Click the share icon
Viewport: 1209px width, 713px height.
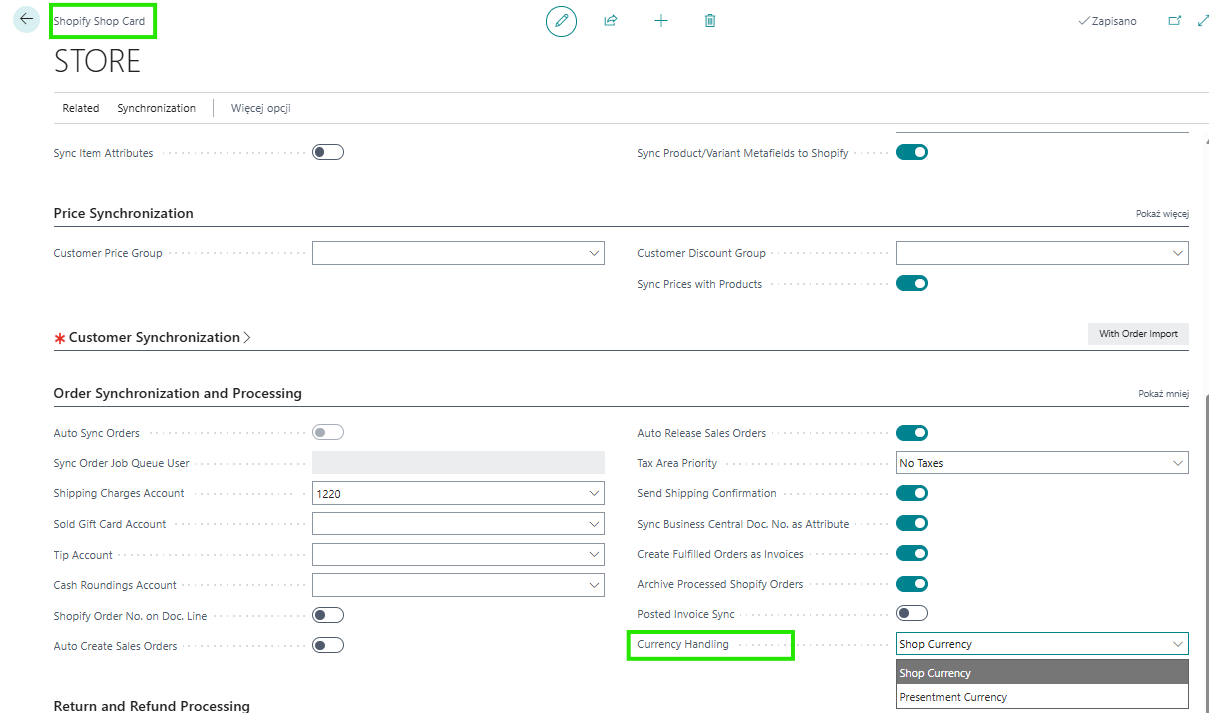click(611, 20)
